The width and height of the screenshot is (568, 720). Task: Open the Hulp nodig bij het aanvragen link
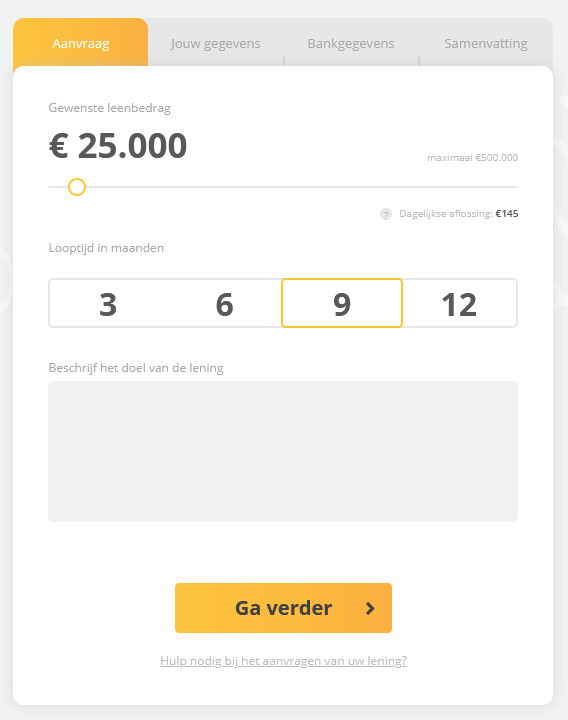point(283,661)
